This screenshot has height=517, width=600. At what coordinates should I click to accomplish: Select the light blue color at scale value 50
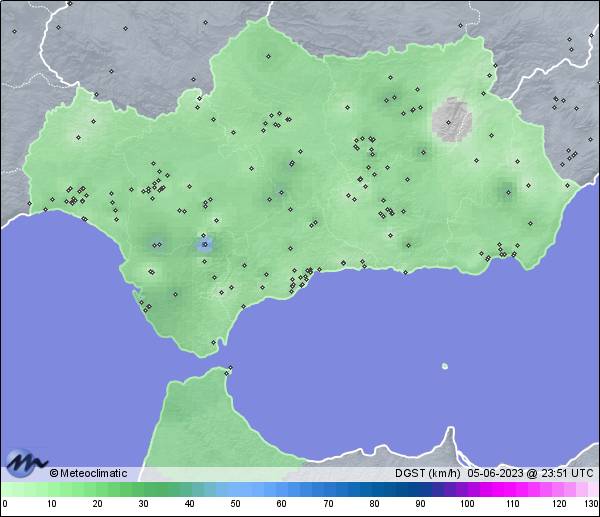point(235,489)
